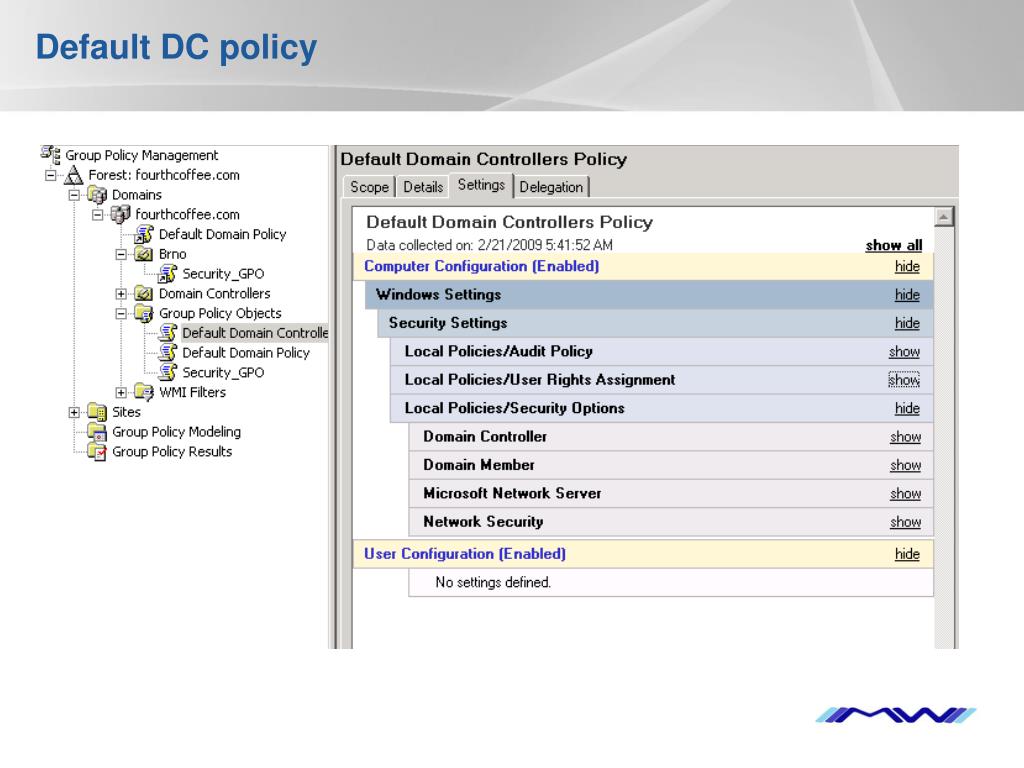Show the Domain Member settings
The height and width of the screenshot is (768, 1024).
click(x=905, y=465)
